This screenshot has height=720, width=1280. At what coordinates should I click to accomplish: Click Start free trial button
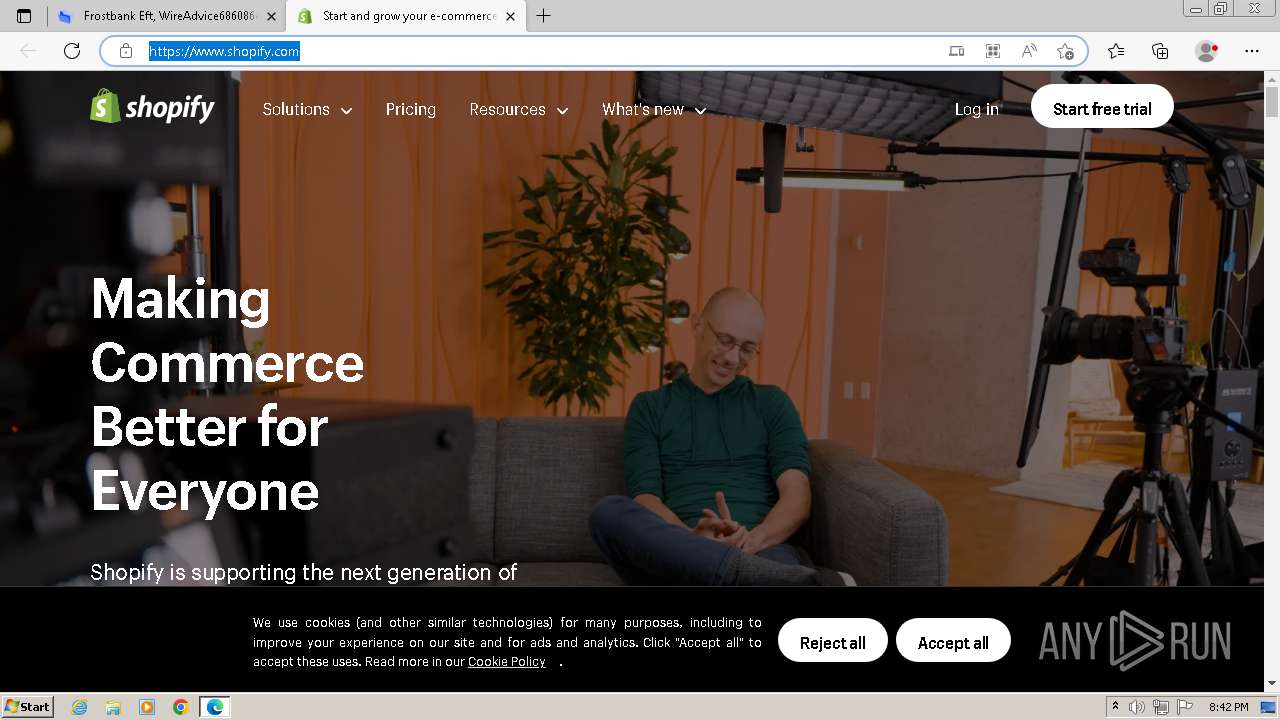(1102, 106)
